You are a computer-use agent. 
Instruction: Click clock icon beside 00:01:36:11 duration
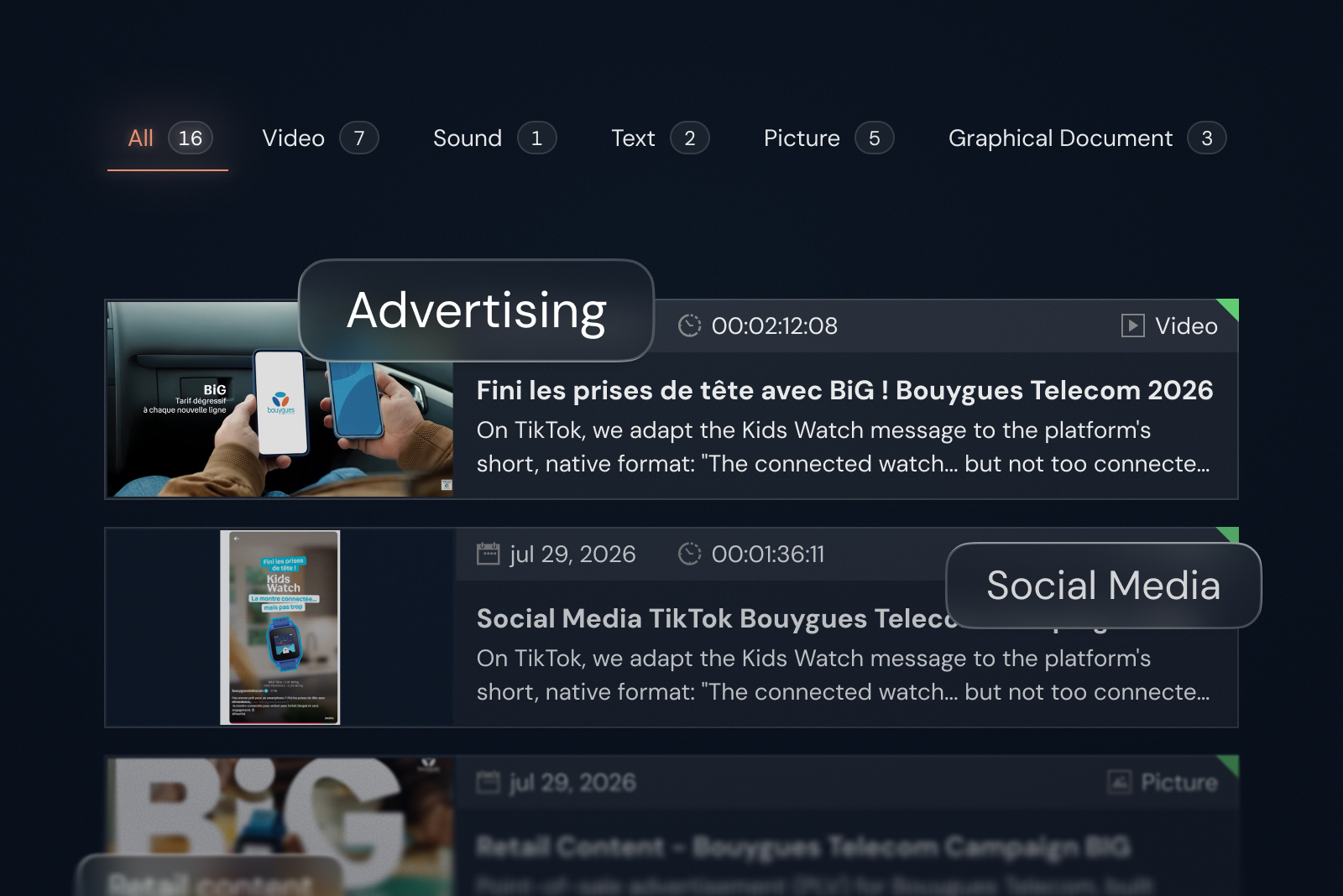(x=689, y=554)
